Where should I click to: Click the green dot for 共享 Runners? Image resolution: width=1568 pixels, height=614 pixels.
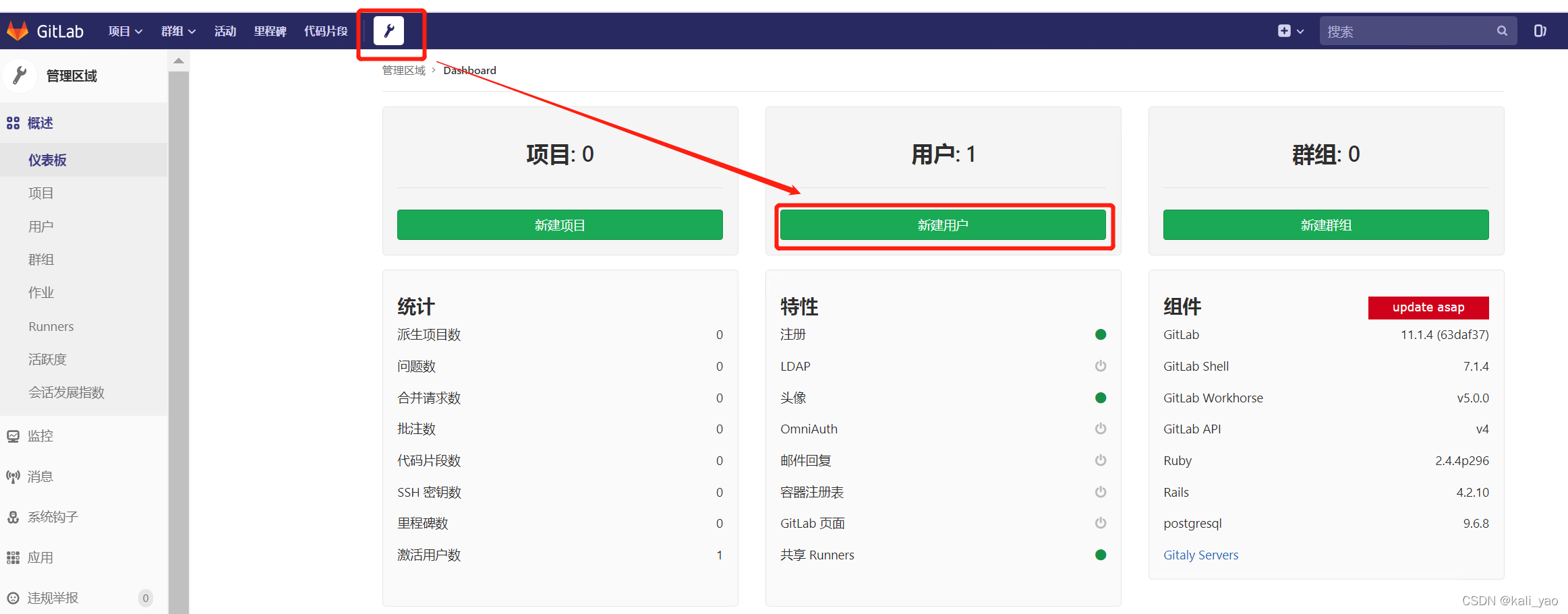tap(1101, 555)
